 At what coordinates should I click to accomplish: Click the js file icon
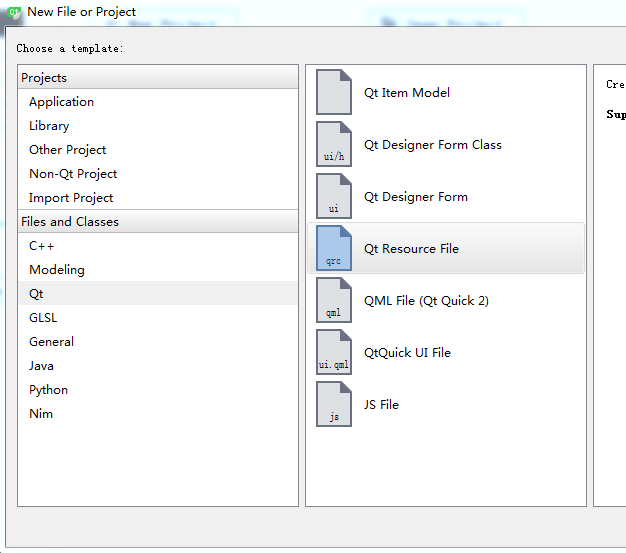[334, 404]
